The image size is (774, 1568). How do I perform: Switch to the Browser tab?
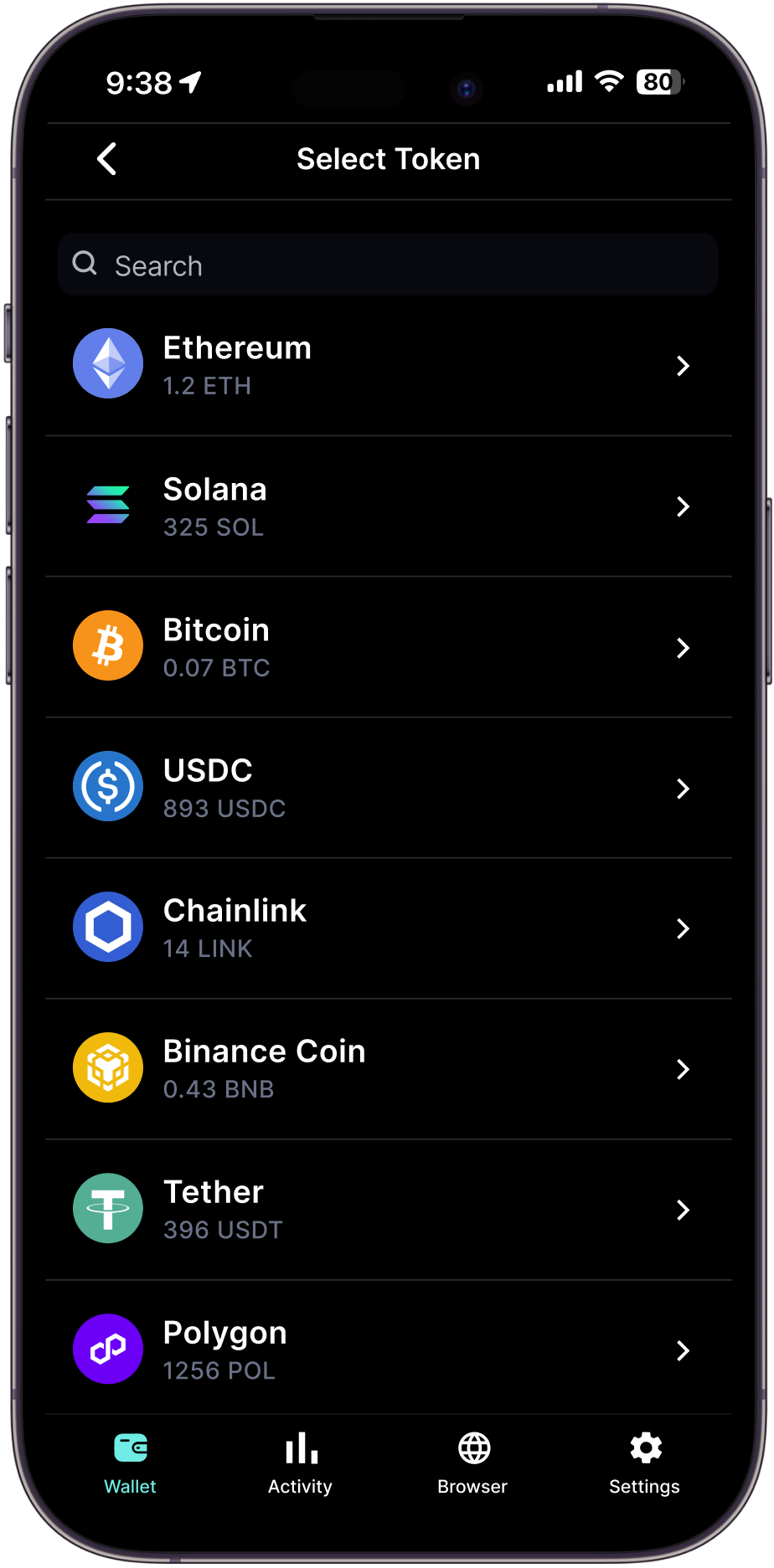pyautogui.click(x=472, y=1462)
